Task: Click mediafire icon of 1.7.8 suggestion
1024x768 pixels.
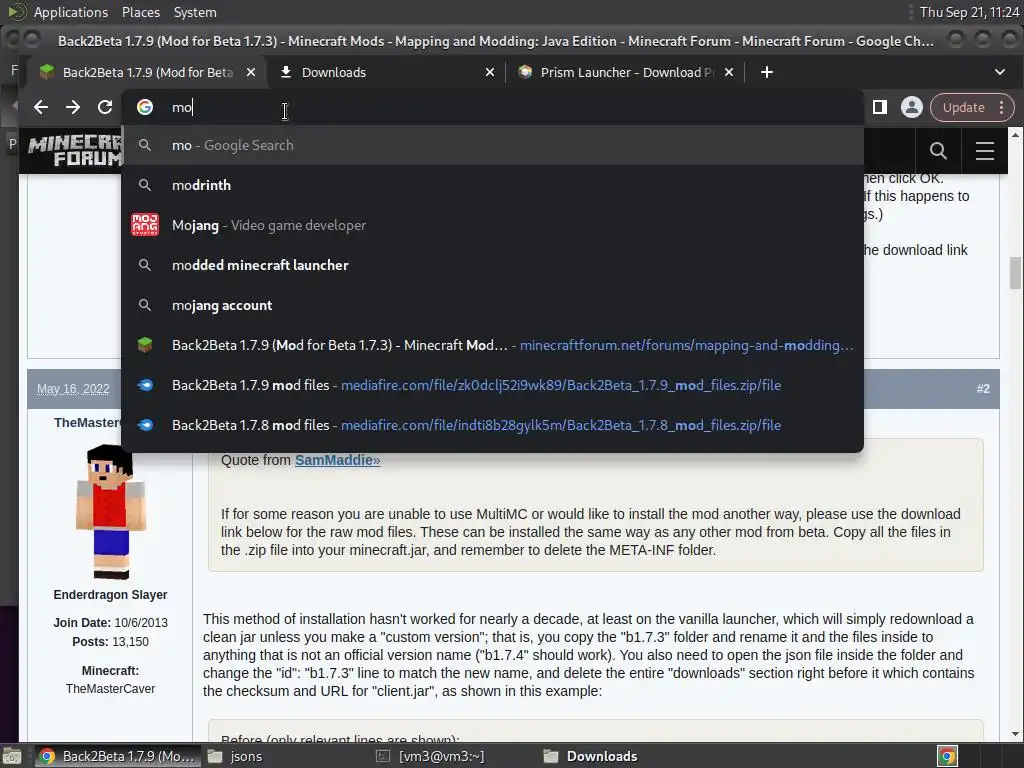Action: tap(145, 425)
